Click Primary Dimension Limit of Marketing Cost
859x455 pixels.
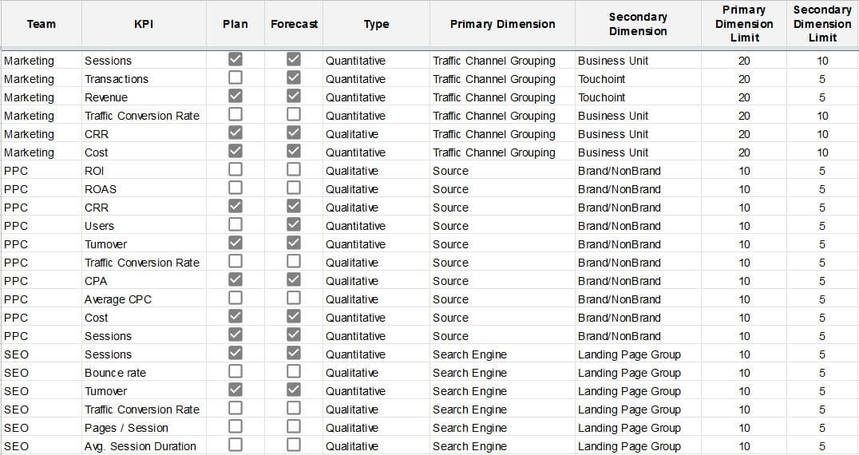coord(744,153)
